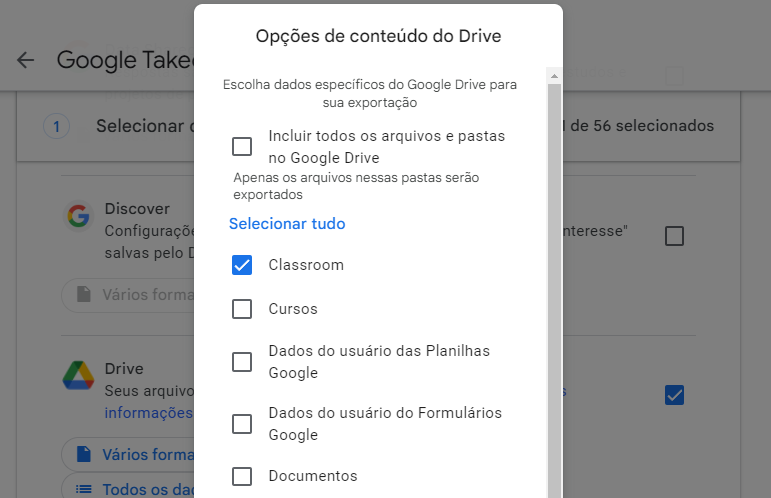Open Vários formatos button under Drive
The width and height of the screenshot is (771, 498).
tap(129, 454)
